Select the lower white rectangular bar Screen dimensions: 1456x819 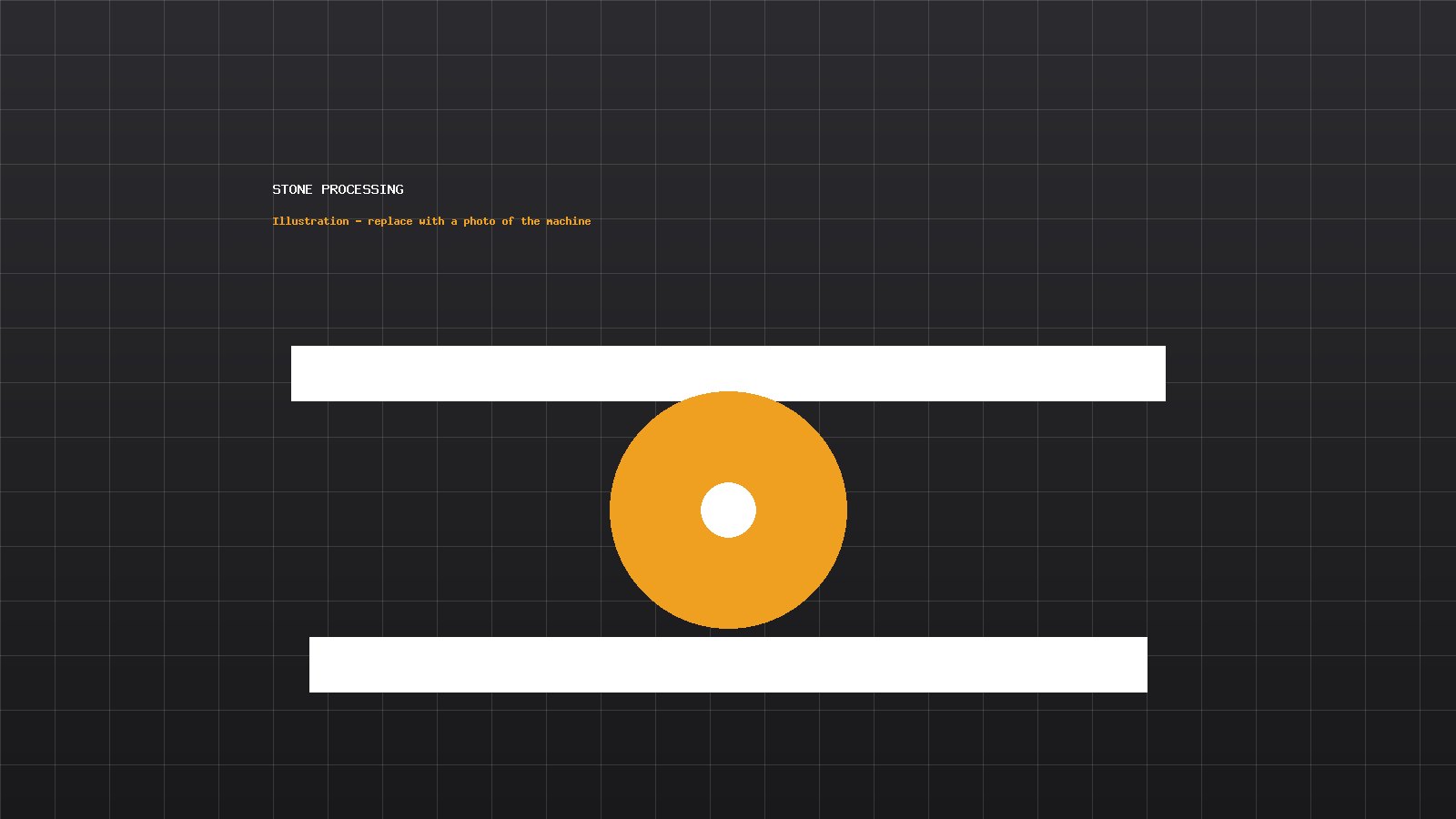point(728,664)
